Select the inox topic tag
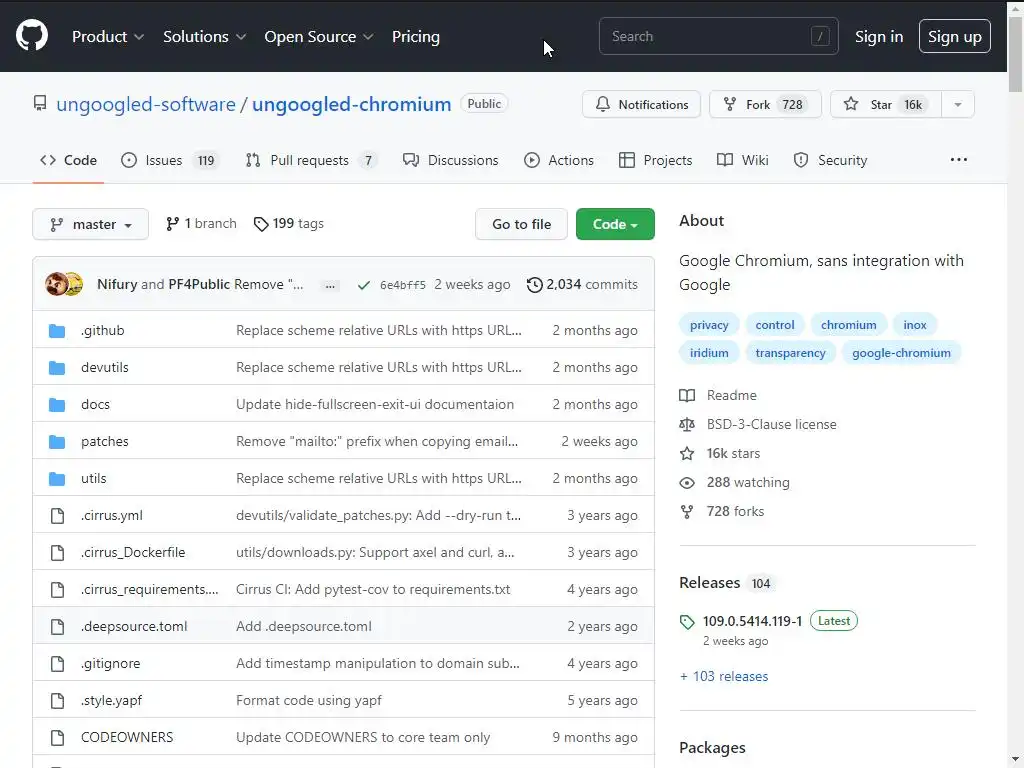The height and width of the screenshot is (768, 1024). [x=915, y=325]
